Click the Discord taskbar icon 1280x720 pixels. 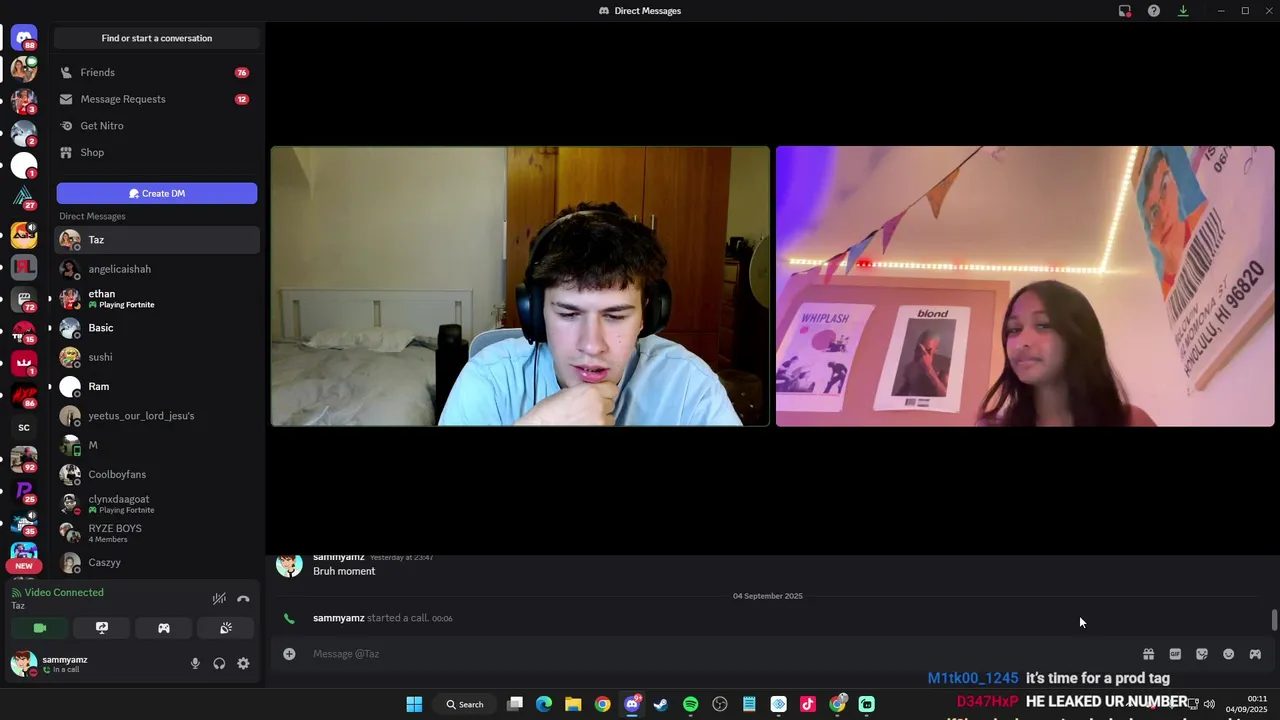pyautogui.click(x=632, y=704)
